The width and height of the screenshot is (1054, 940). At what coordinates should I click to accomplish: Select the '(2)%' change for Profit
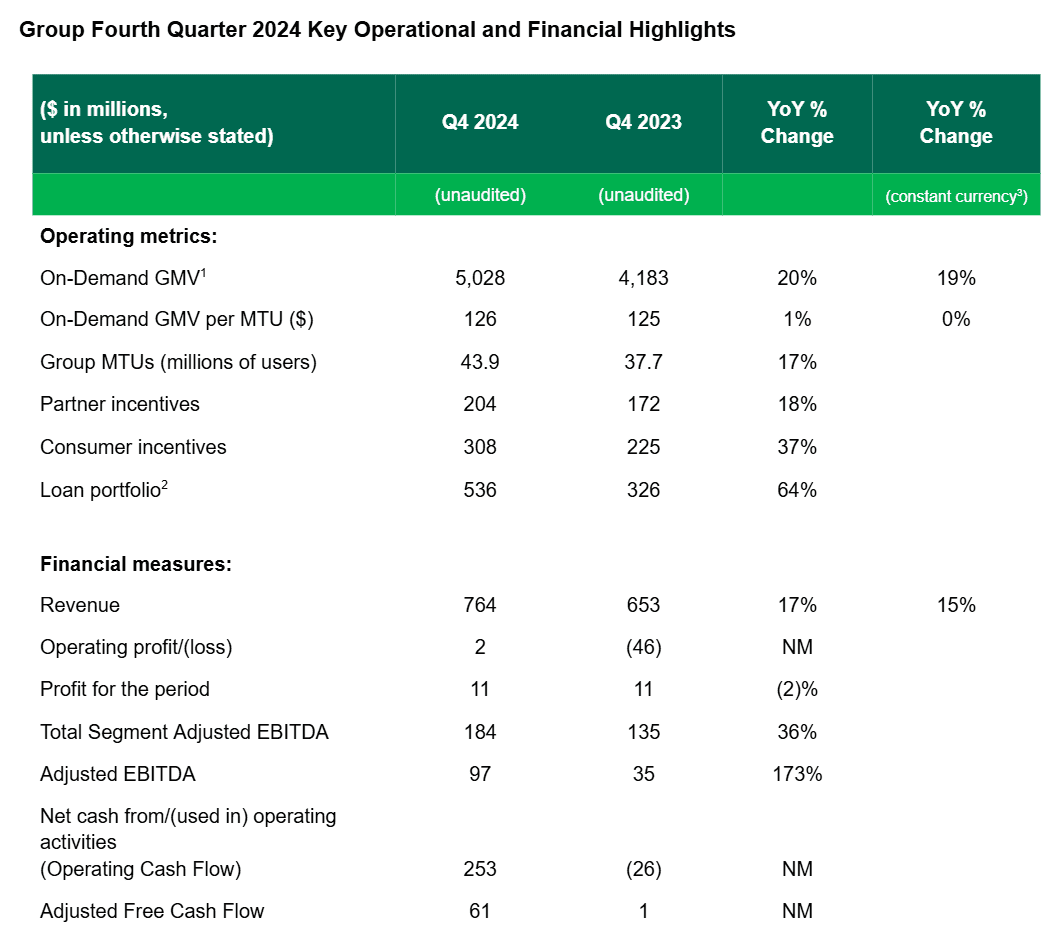pyautogui.click(x=797, y=689)
